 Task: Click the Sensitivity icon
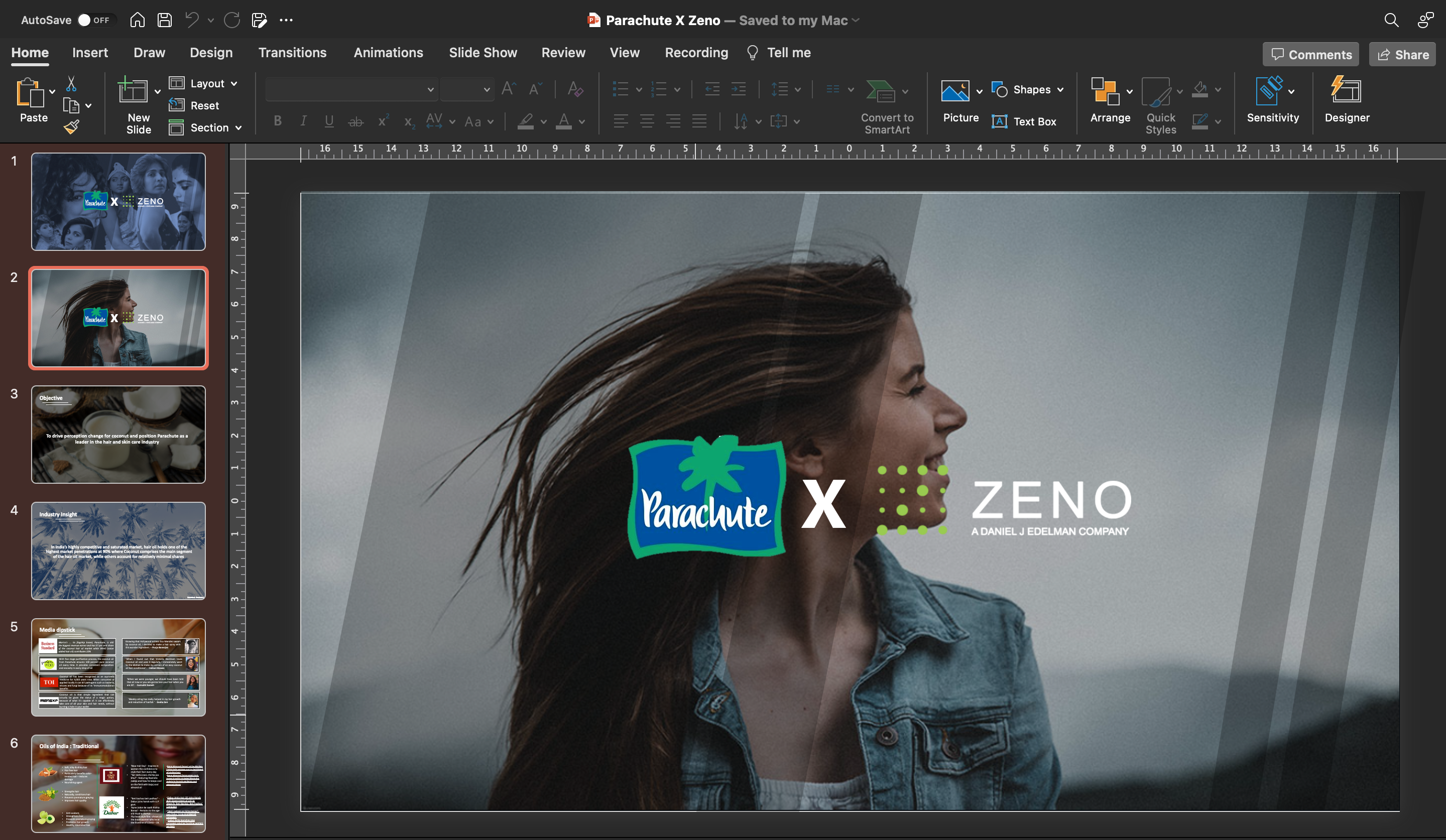coord(1269,91)
